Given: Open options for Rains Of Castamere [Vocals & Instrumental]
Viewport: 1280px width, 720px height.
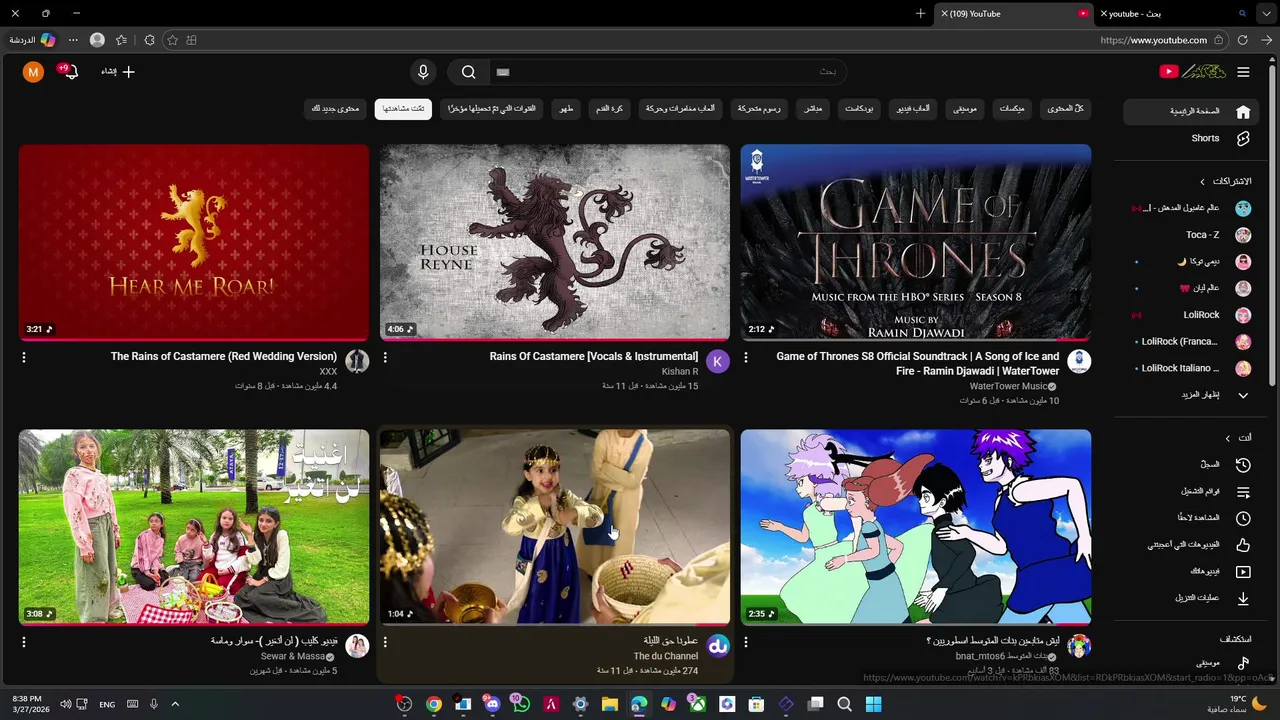Looking at the screenshot, I should point(385,357).
